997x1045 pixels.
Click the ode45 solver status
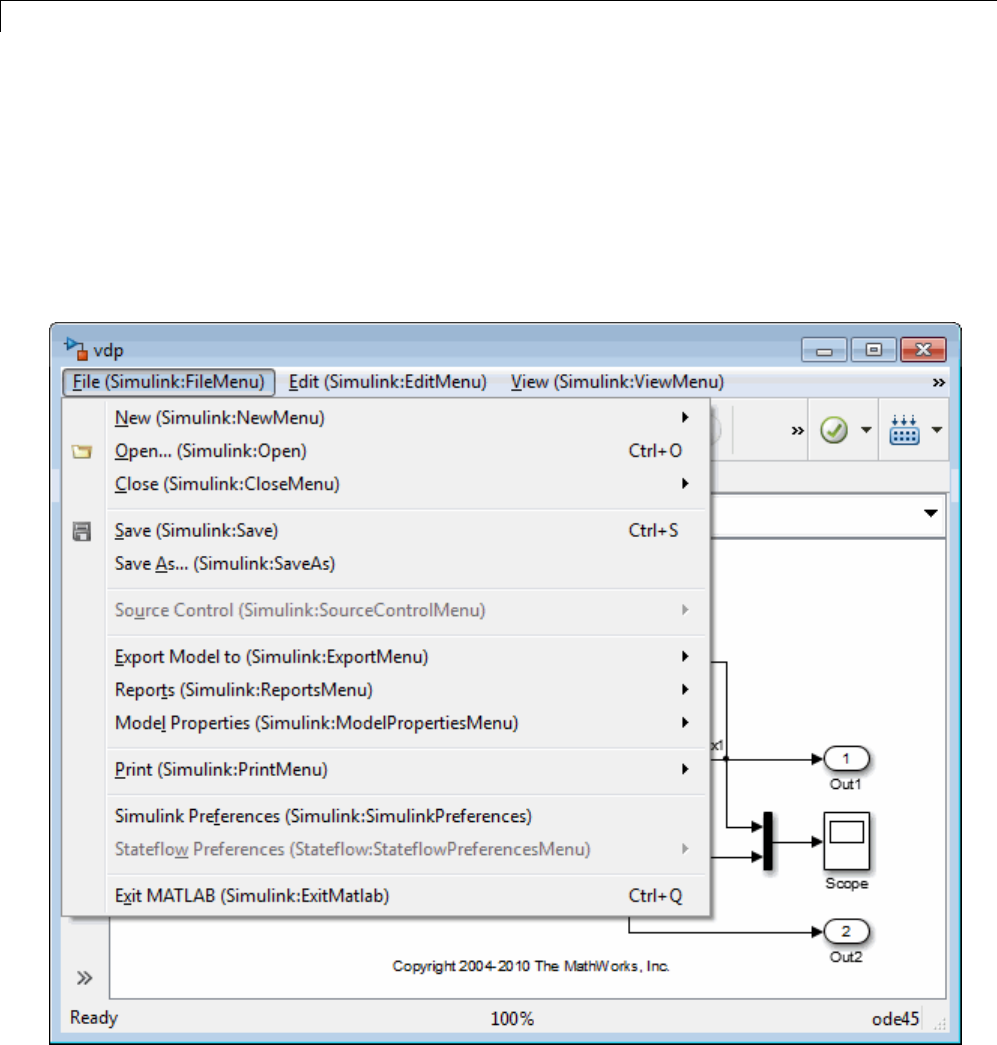896,1019
